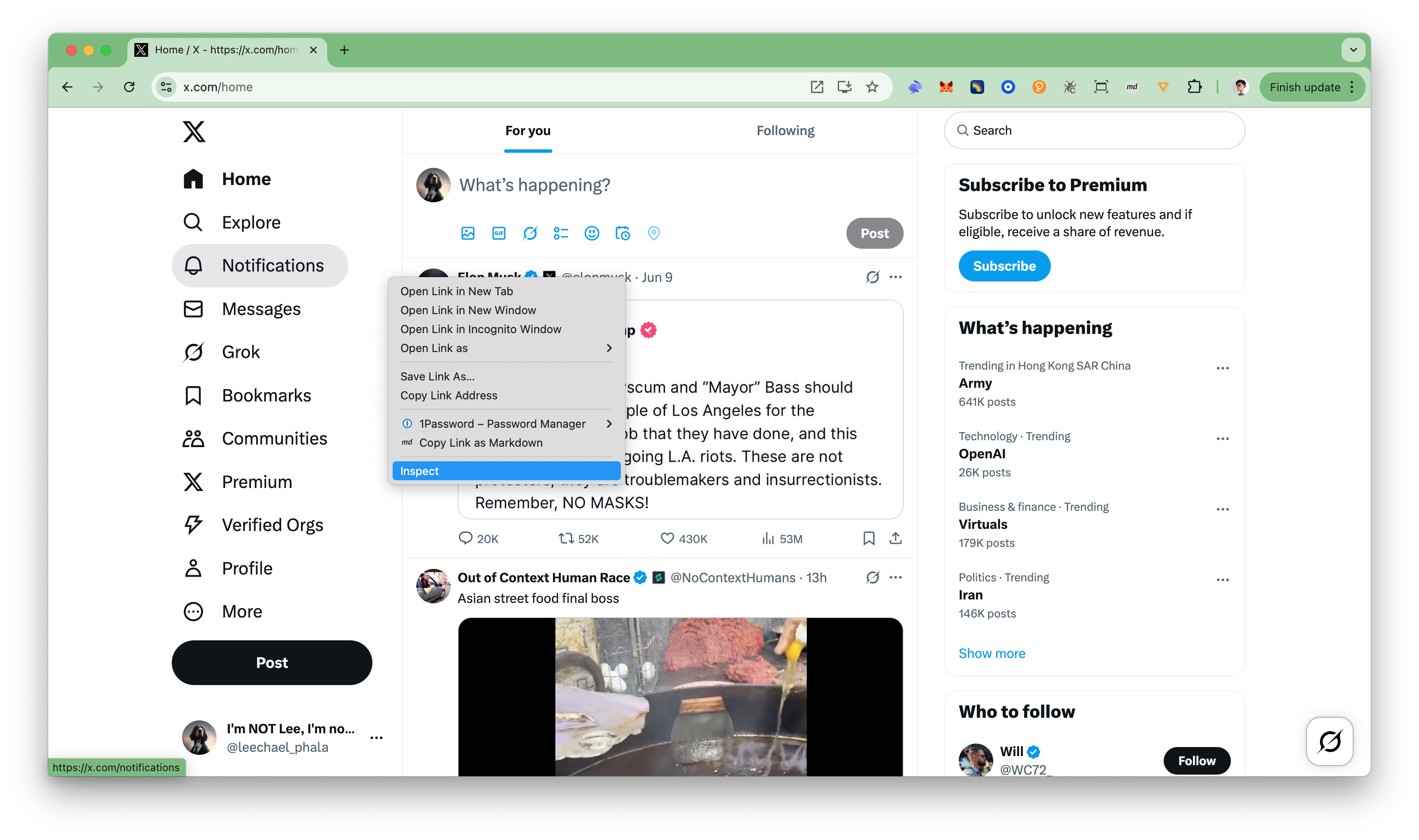1419x840 pixels.
Task: Open Out of Context Human Race profile avatar
Action: tap(433, 587)
